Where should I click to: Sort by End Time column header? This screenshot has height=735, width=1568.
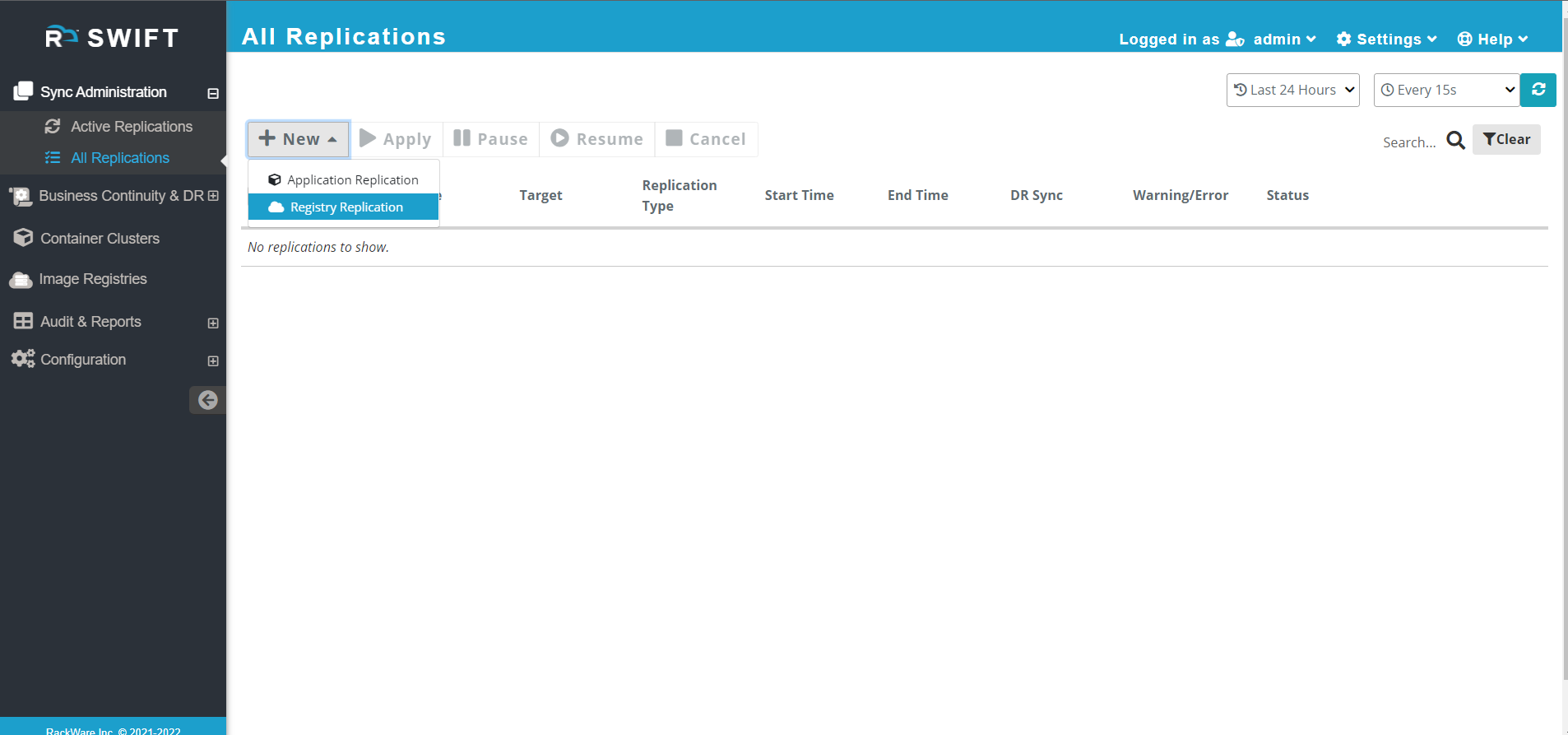917,195
